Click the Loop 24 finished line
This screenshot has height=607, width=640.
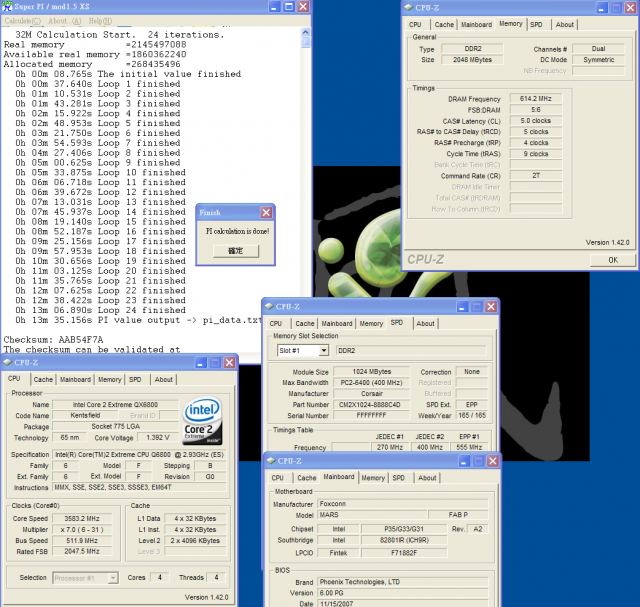point(100,310)
